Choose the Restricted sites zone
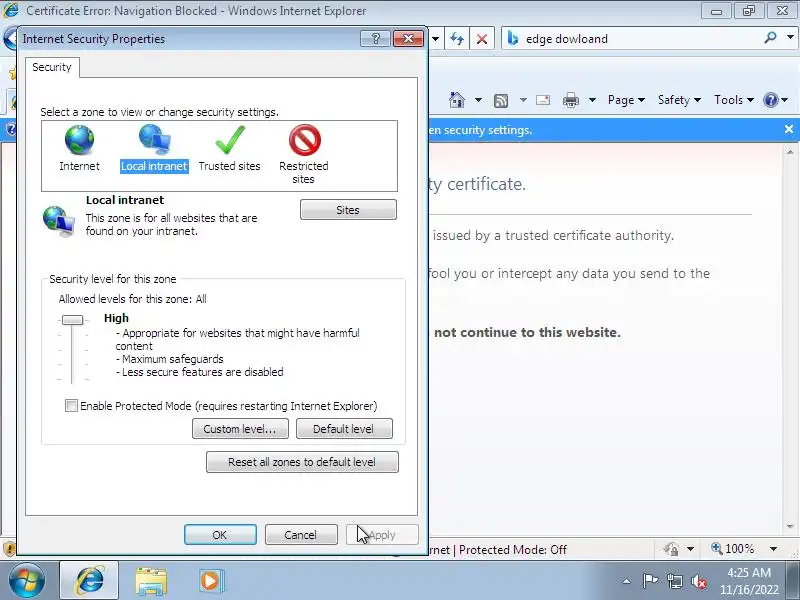The width and height of the screenshot is (800, 600). pyautogui.click(x=304, y=155)
